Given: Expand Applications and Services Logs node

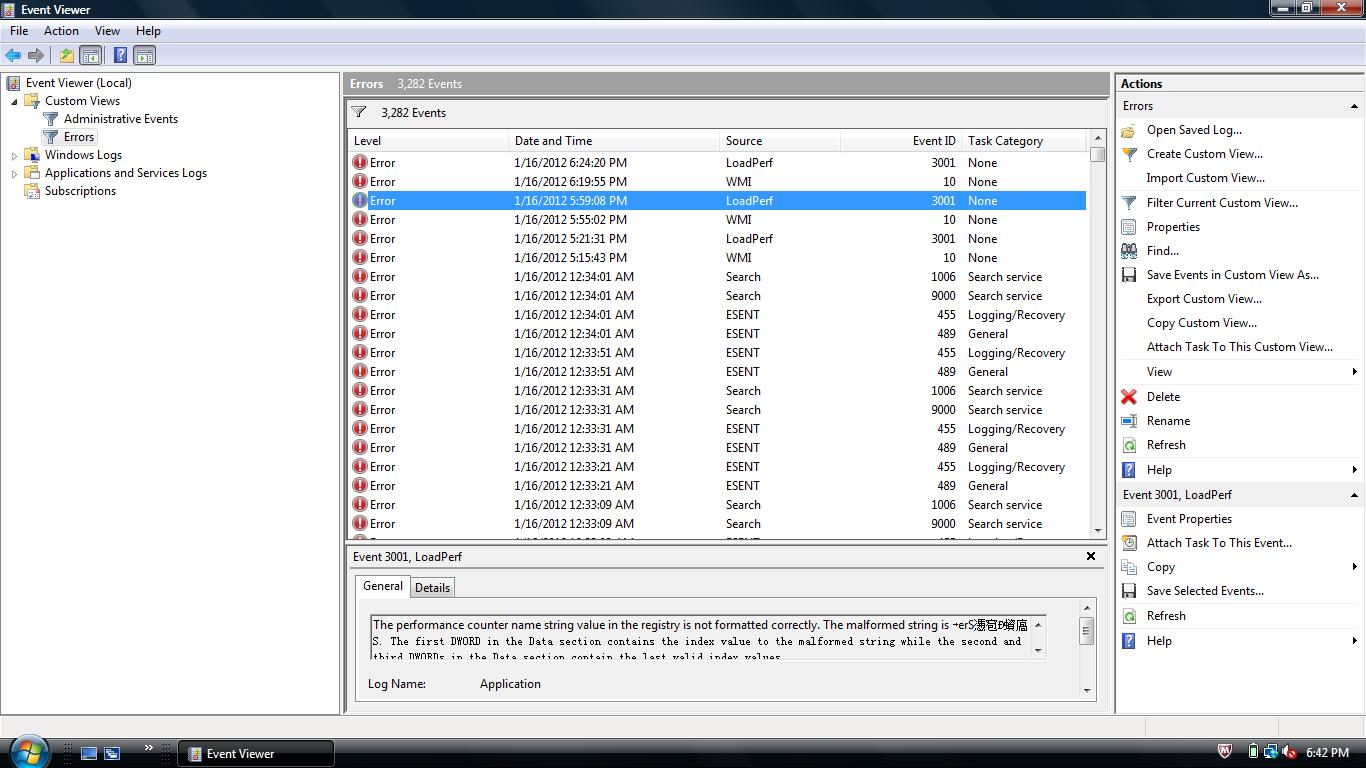Looking at the screenshot, I should [x=14, y=173].
